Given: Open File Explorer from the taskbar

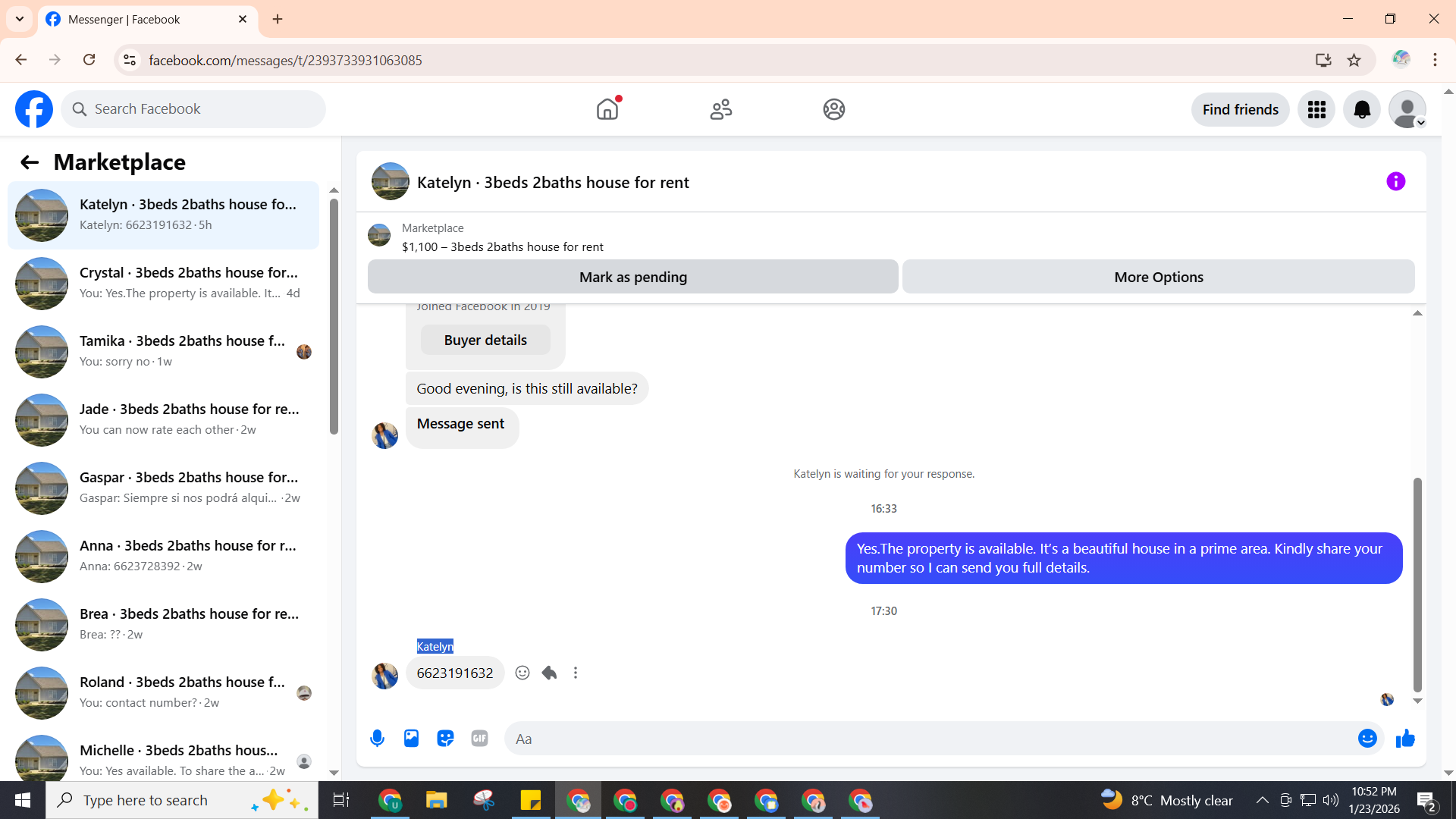Looking at the screenshot, I should click(436, 800).
